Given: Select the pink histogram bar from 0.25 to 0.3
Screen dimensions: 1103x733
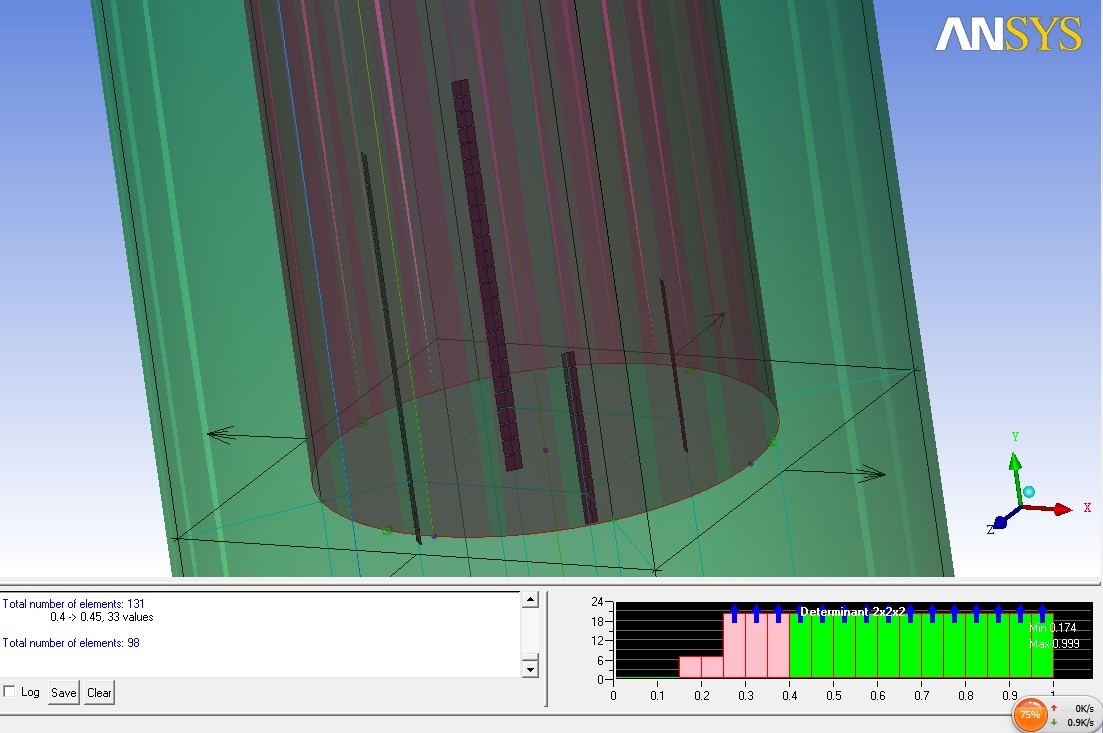Looking at the screenshot, I should coord(734,647).
